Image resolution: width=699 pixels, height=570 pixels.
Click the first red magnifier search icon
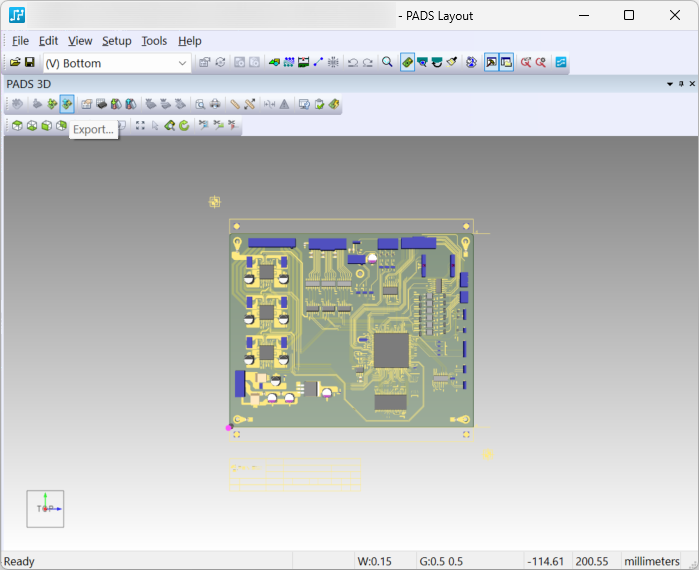tap(526, 62)
